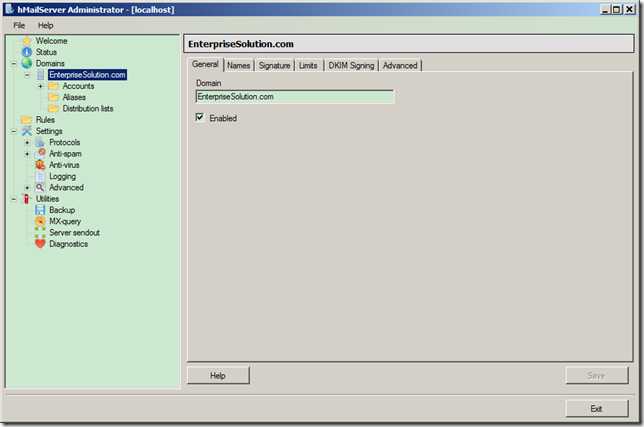Click the Utilities red icon
This screenshot has width=644, height=427.
pos(26,199)
